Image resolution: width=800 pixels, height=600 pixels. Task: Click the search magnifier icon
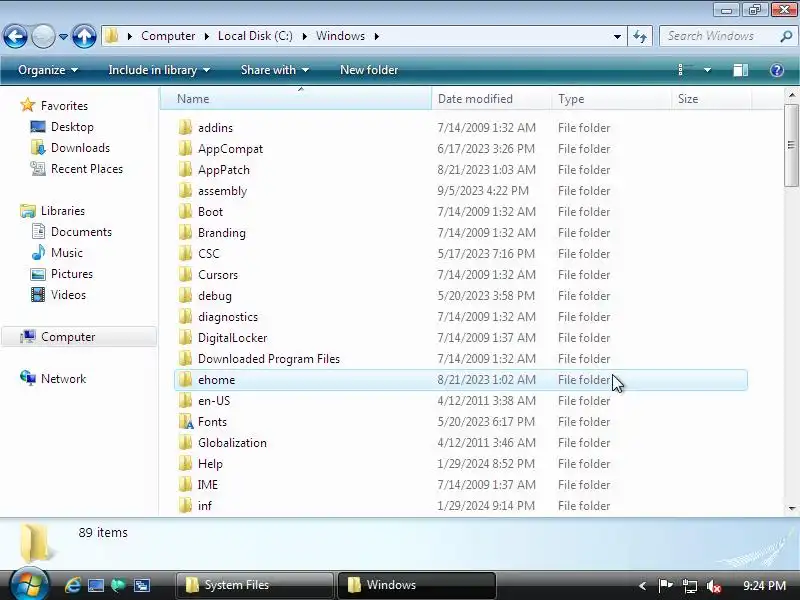click(x=786, y=36)
